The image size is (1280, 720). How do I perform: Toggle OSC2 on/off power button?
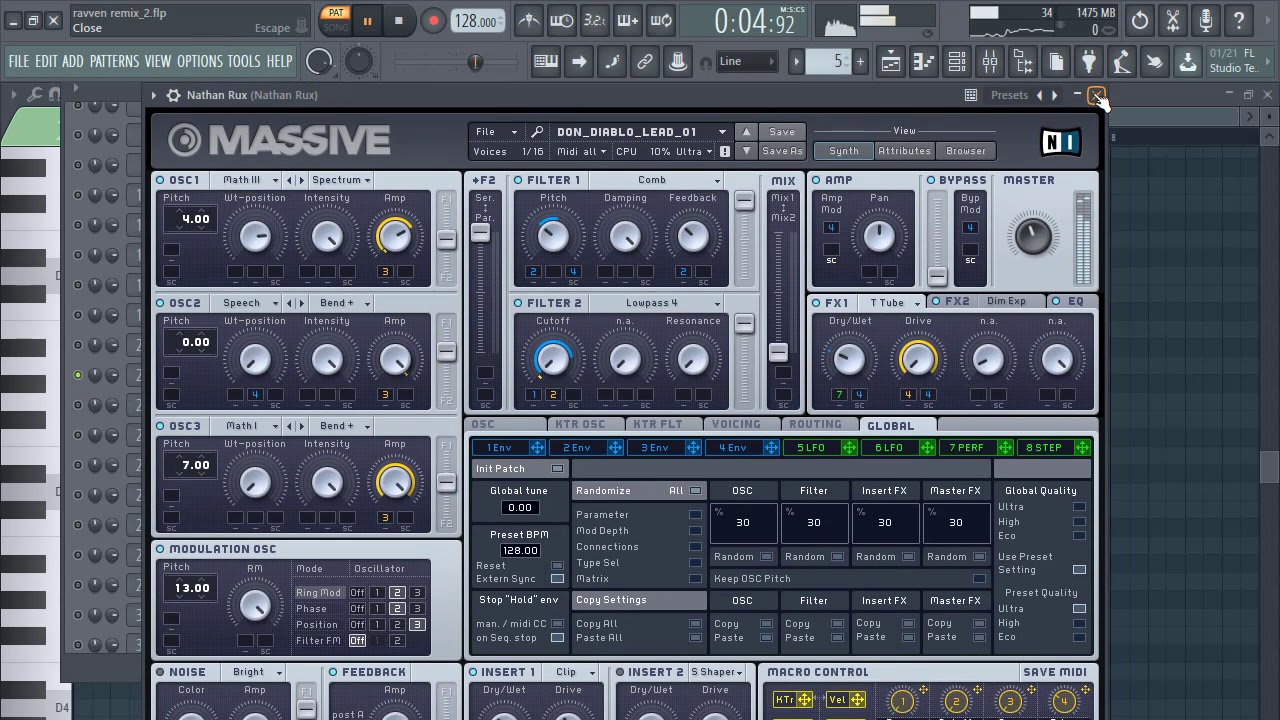pos(160,303)
